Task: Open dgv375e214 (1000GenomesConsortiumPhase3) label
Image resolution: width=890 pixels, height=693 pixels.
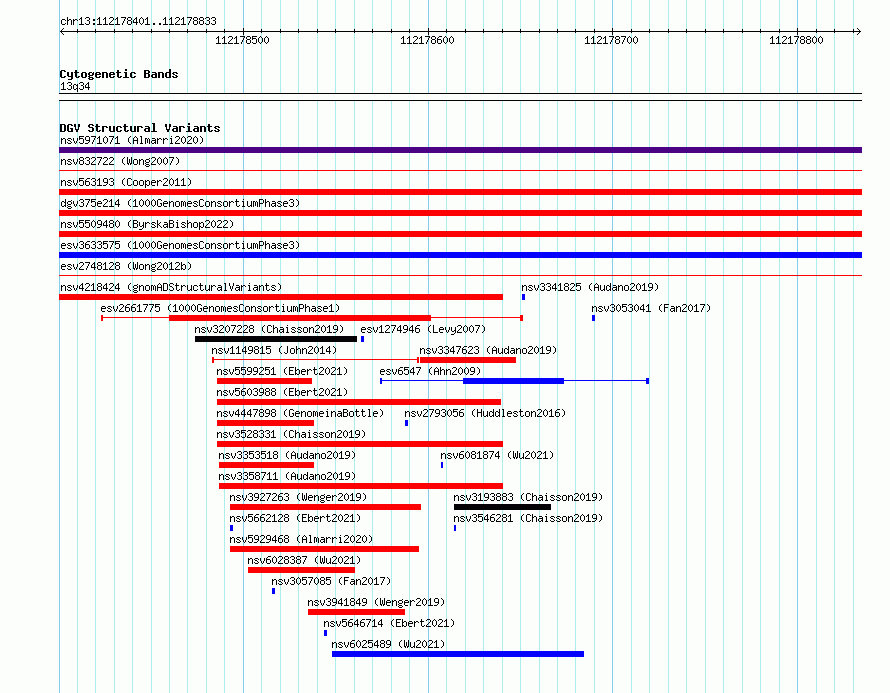Action: point(180,203)
